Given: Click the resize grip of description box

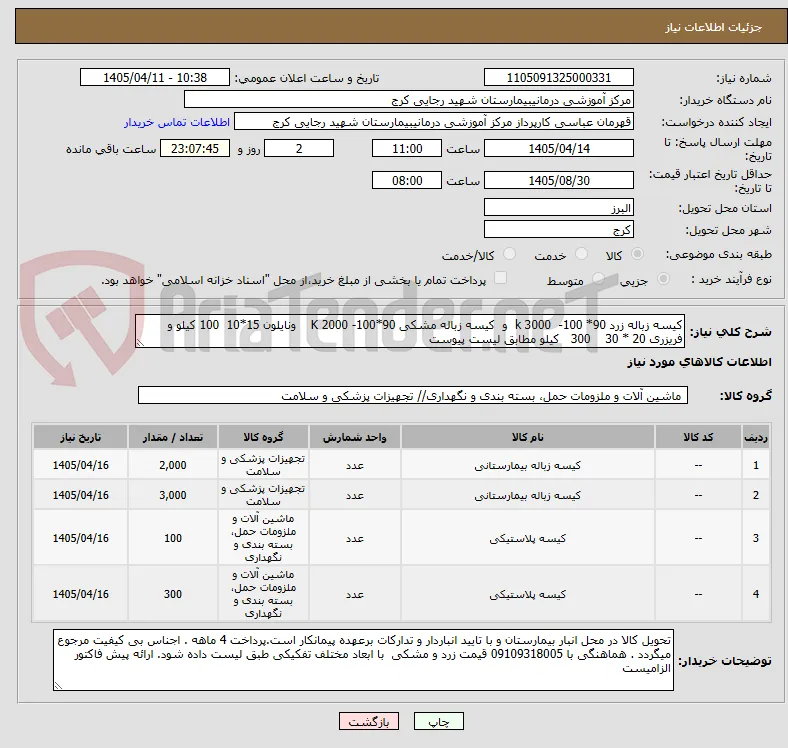Looking at the screenshot, I should point(140,342).
